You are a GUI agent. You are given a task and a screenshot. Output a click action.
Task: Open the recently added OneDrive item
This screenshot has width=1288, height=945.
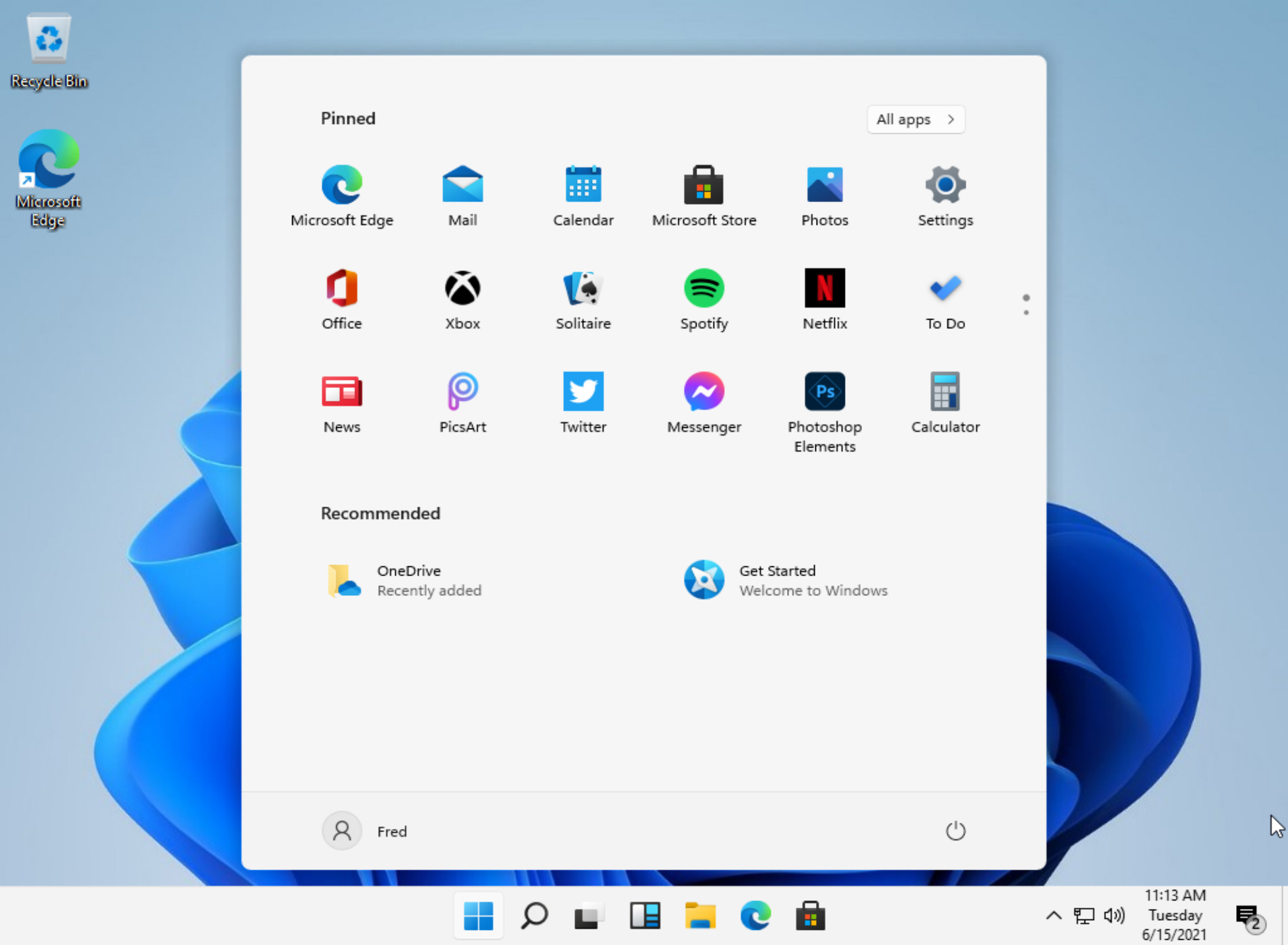tap(408, 580)
